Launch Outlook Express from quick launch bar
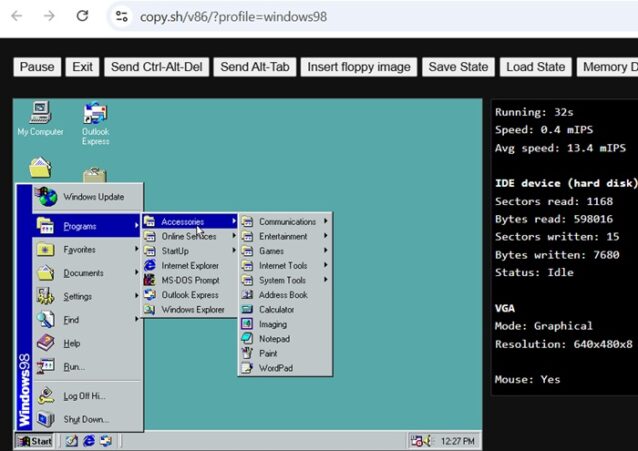Viewport: 638px width, 451px height. click(x=106, y=440)
